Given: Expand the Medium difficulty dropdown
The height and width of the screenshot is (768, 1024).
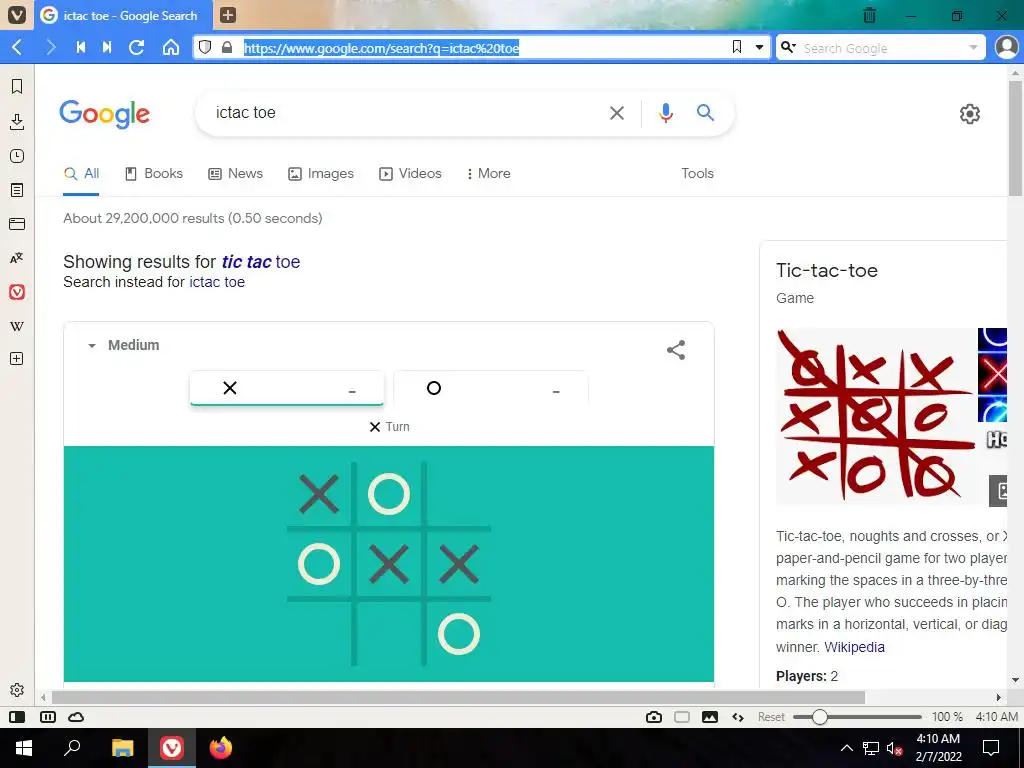Looking at the screenshot, I should 123,345.
